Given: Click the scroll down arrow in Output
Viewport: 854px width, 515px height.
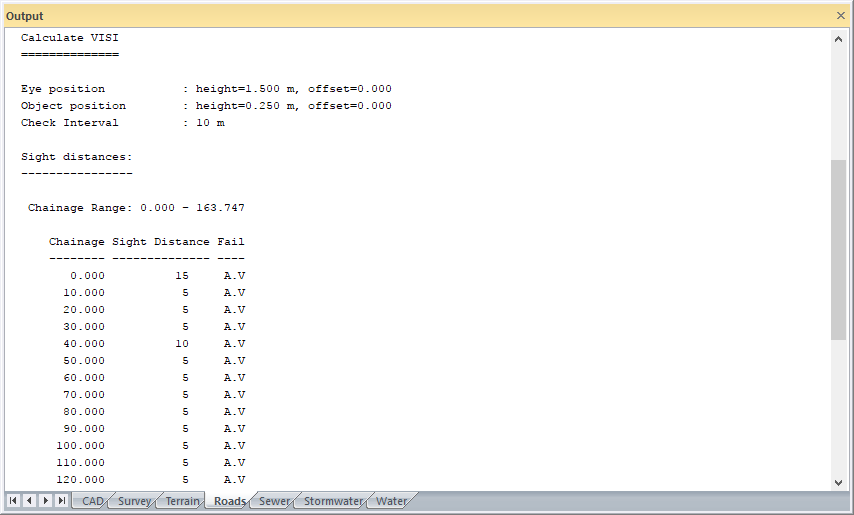Looking at the screenshot, I should (x=838, y=482).
